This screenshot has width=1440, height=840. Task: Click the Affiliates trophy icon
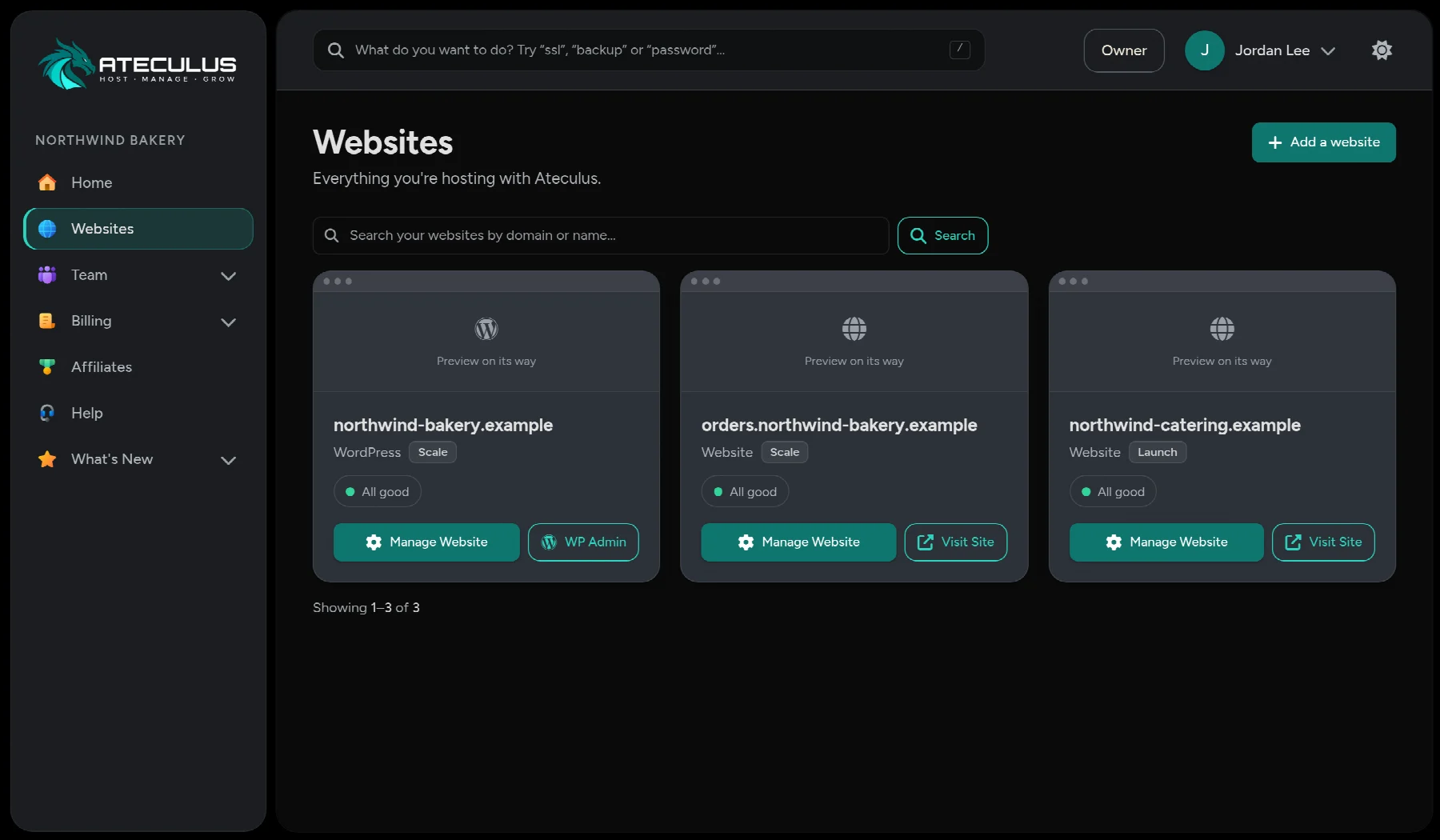point(47,367)
